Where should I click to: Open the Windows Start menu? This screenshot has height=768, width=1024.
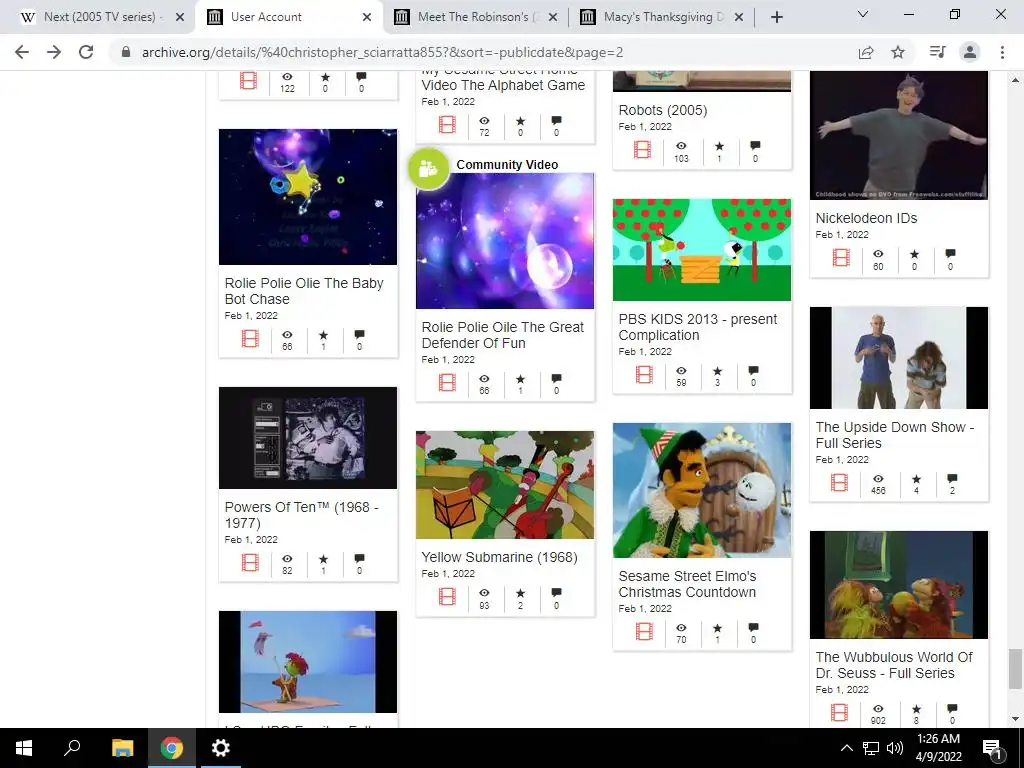24,748
